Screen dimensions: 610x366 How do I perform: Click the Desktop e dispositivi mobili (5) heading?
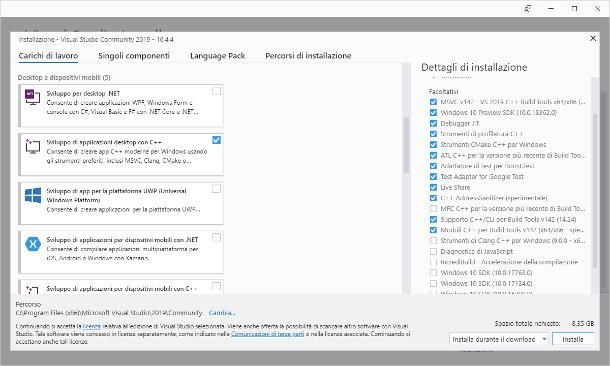(x=64, y=77)
